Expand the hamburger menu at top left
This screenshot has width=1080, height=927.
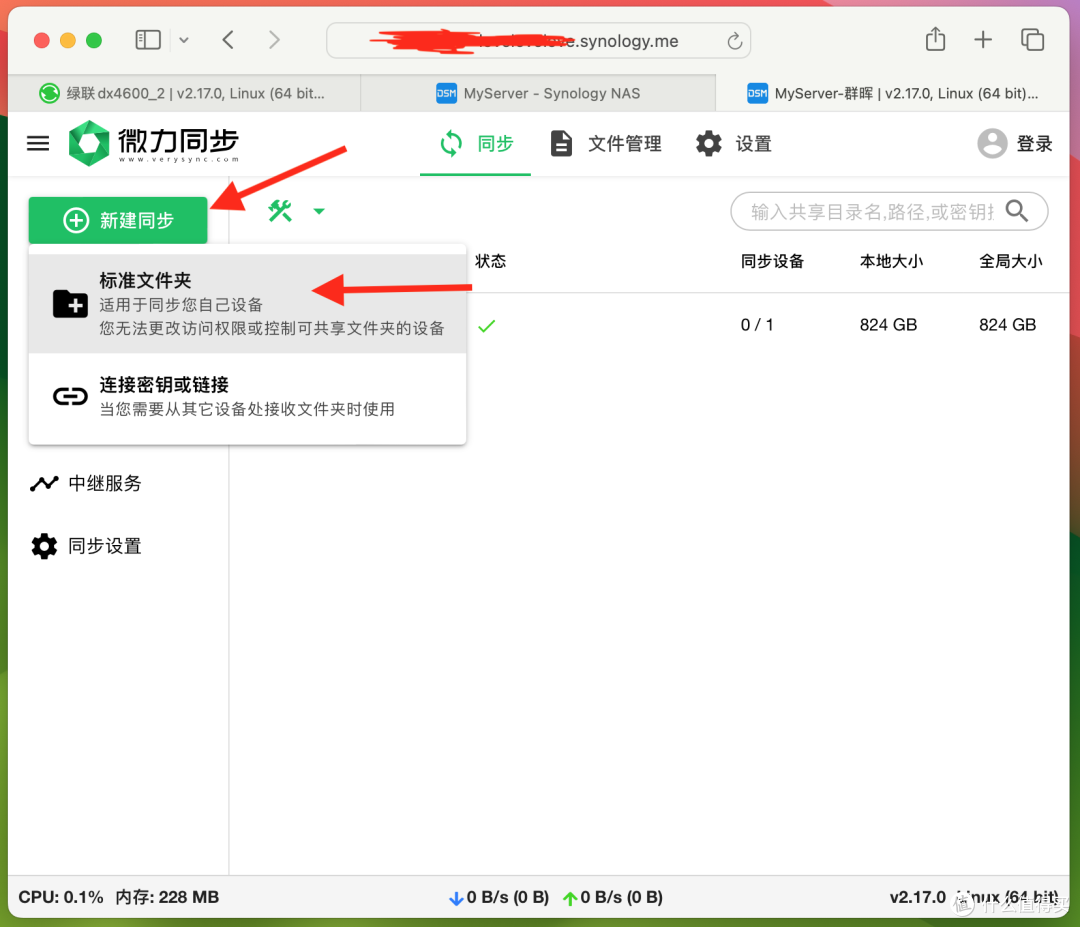(37, 143)
